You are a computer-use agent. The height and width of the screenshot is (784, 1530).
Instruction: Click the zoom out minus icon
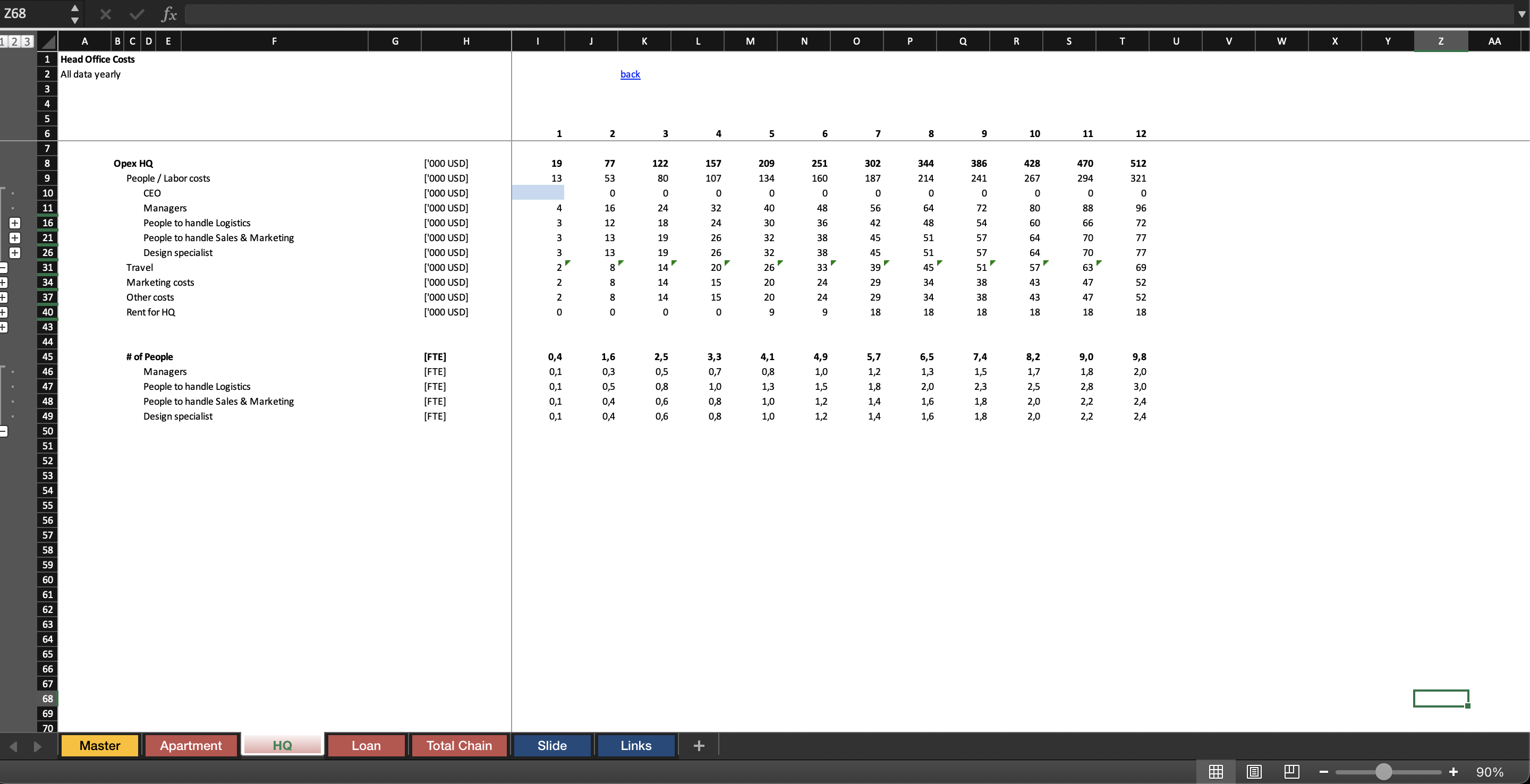(x=1323, y=772)
